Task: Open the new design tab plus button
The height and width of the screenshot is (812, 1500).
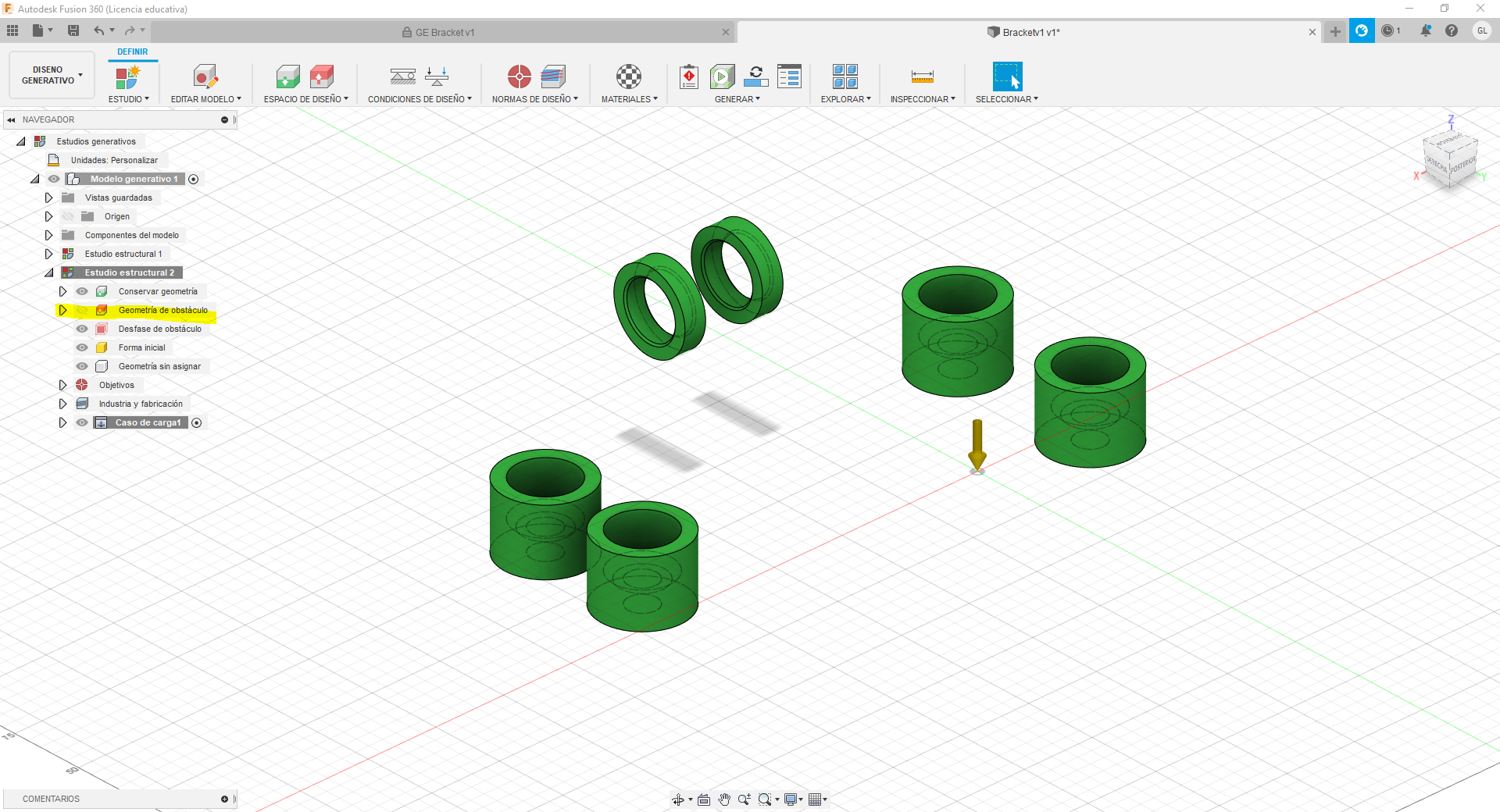Action: pos(1335,31)
